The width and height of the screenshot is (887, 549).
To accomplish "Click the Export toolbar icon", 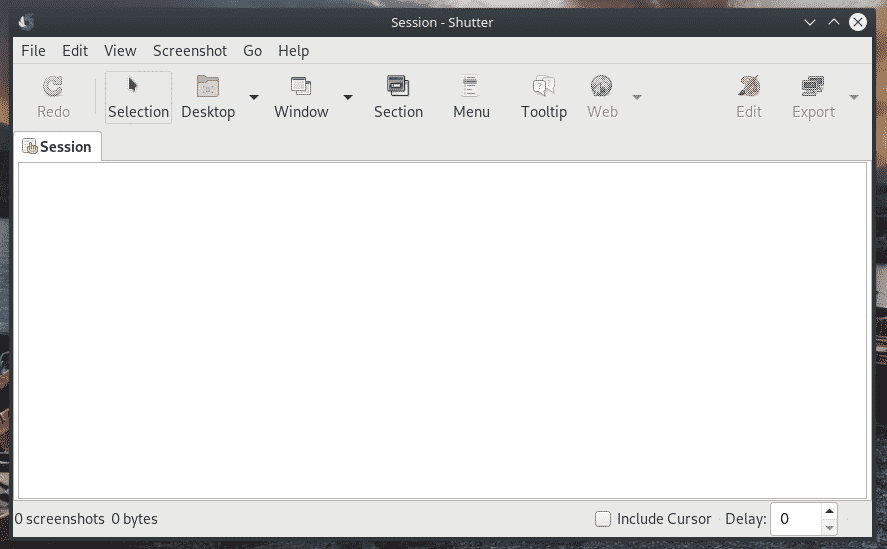I will 813,87.
